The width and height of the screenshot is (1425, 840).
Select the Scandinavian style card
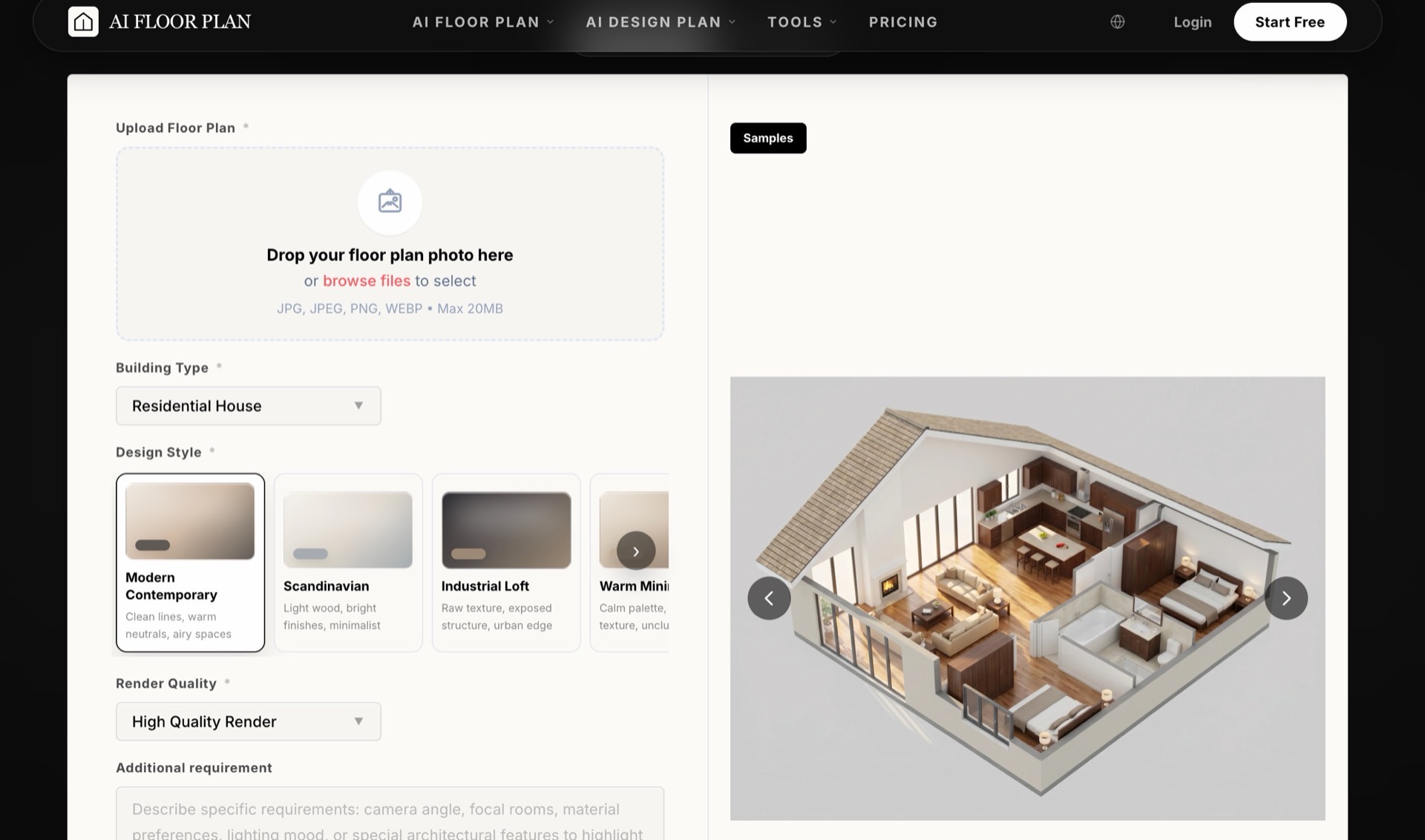(348, 562)
